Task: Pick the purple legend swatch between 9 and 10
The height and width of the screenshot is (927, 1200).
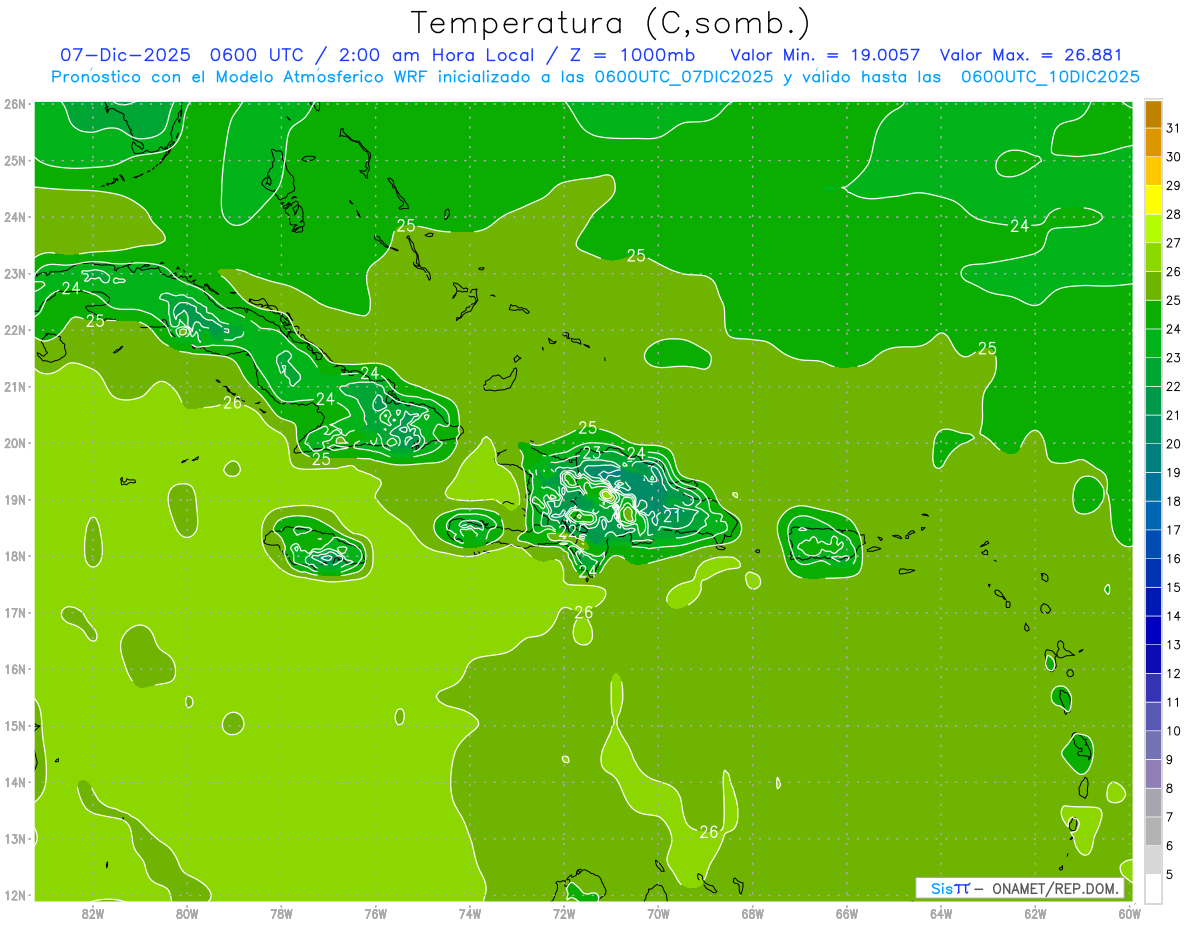Action: coord(1153,745)
